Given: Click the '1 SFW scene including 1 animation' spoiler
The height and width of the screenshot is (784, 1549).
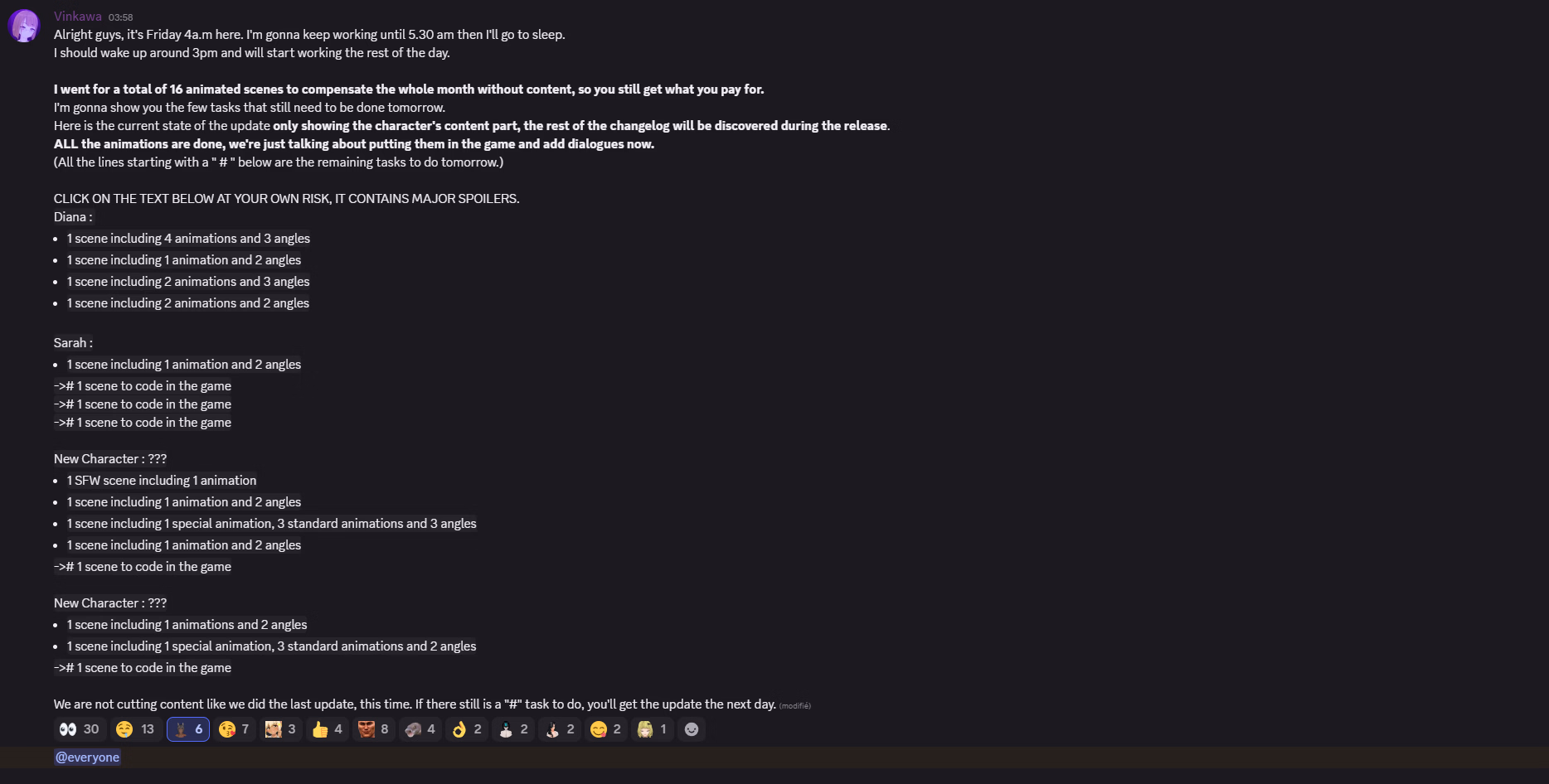Looking at the screenshot, I should 162,481.
